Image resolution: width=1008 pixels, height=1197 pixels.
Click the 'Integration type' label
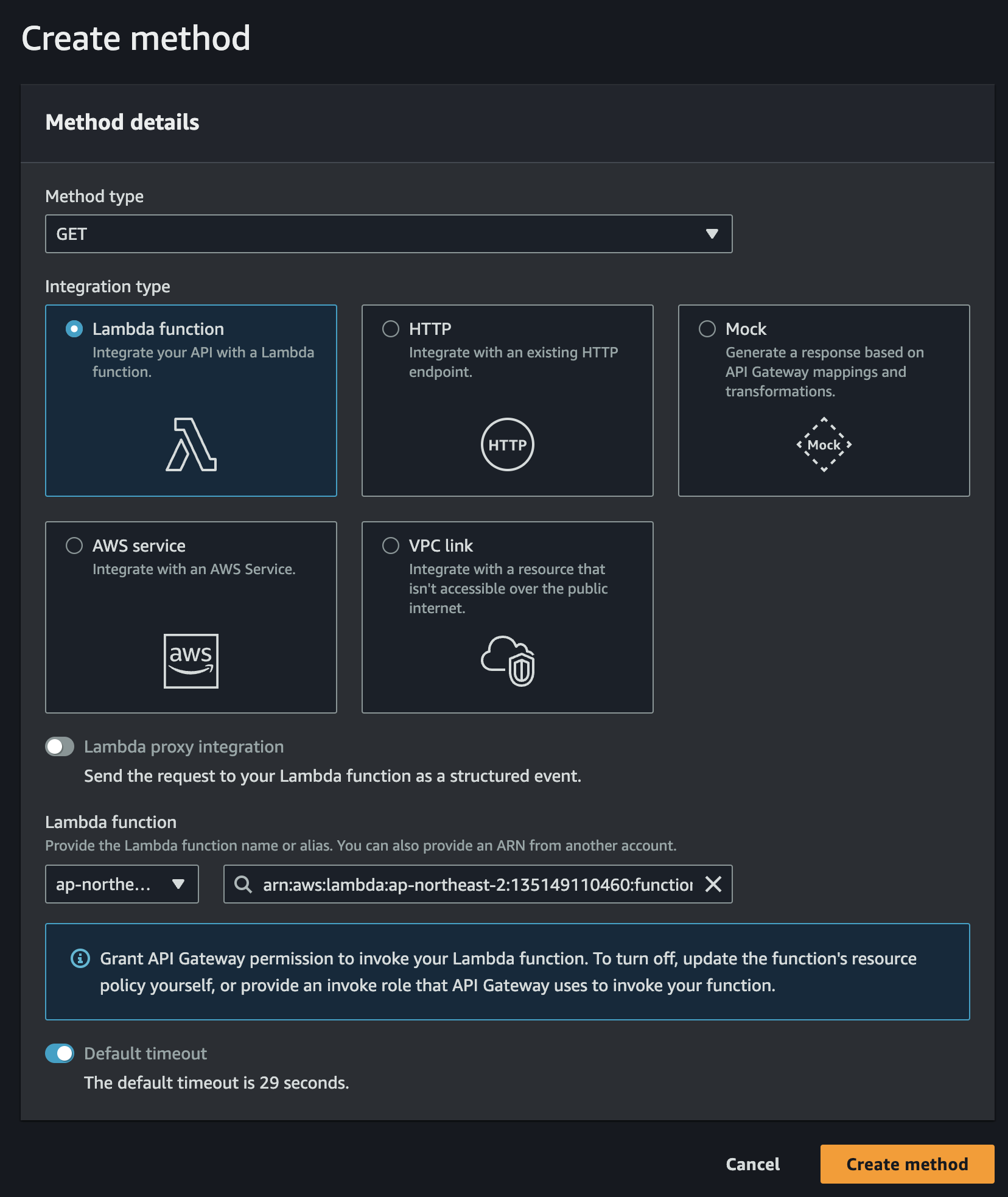tap(108, 286)
